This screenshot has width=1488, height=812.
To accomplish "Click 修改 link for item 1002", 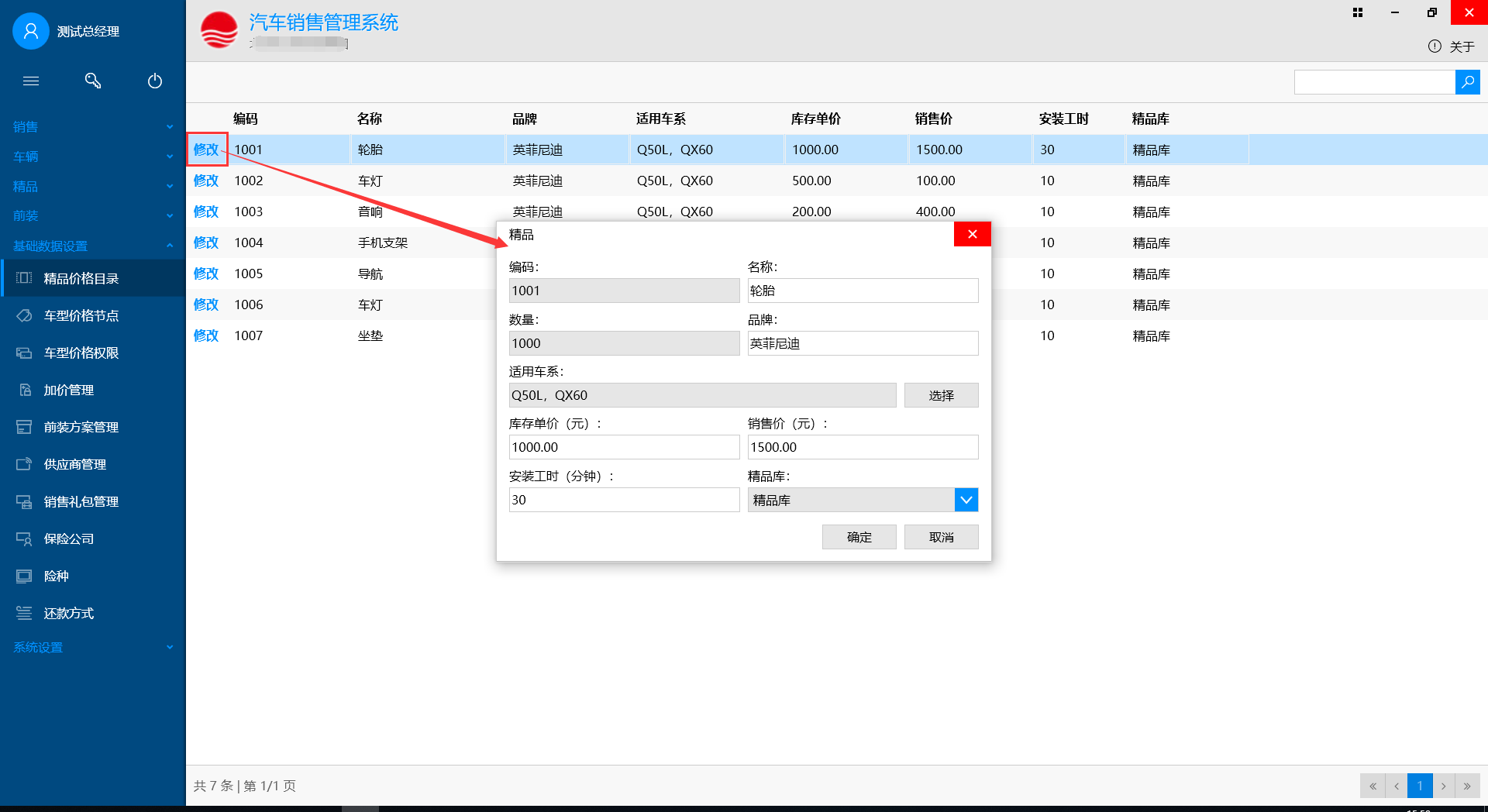I will click(x=206, y=181).
